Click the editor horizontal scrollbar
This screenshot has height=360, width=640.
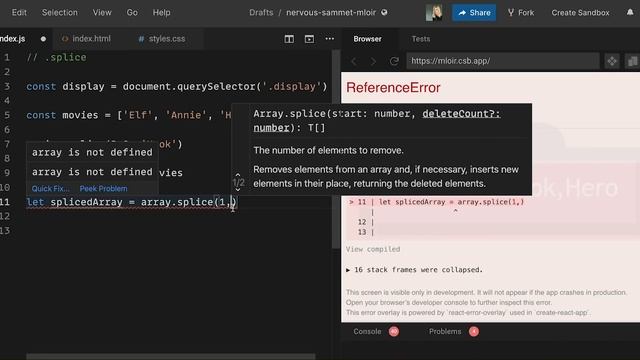click(x=171, y=356)
